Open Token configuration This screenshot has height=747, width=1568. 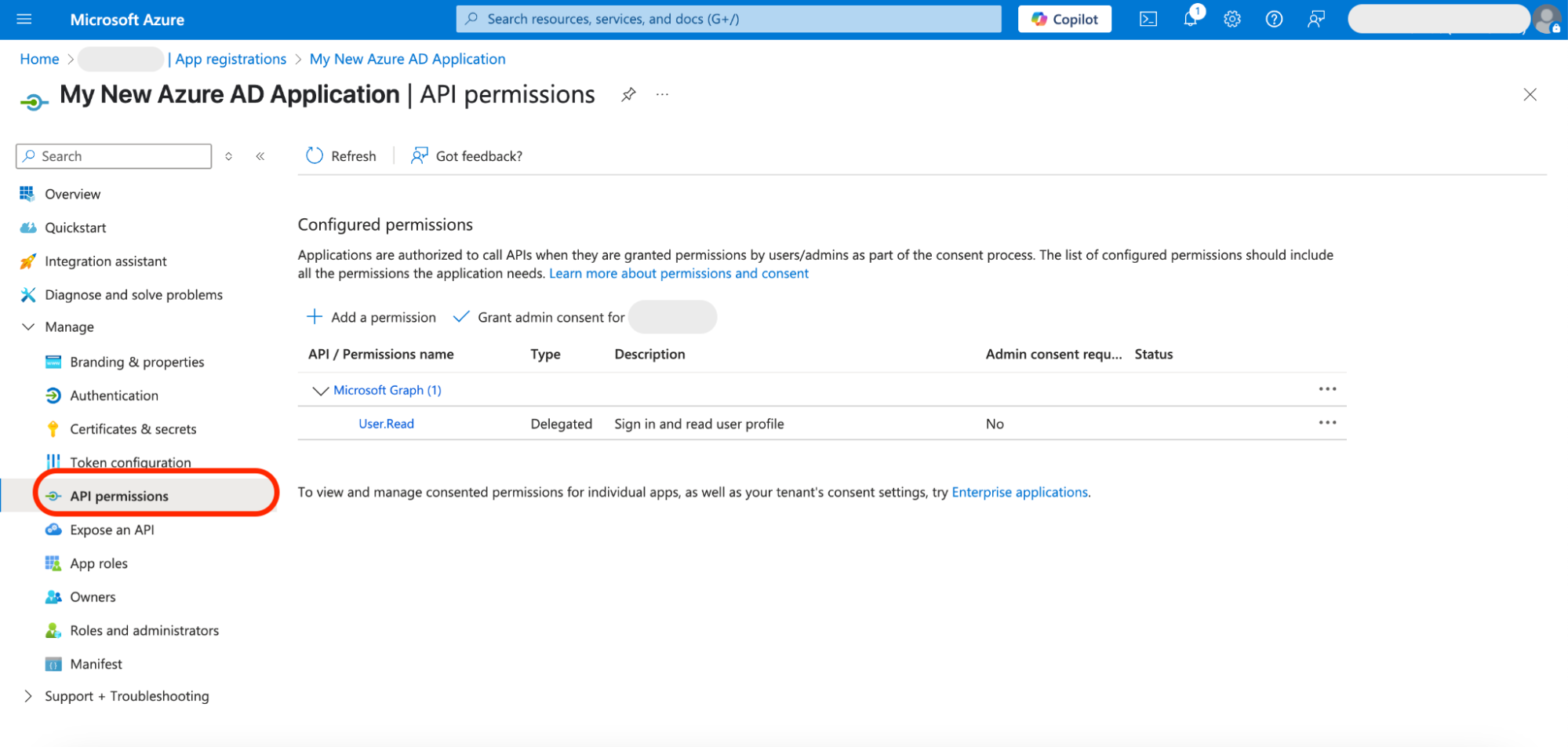(131, 462)
